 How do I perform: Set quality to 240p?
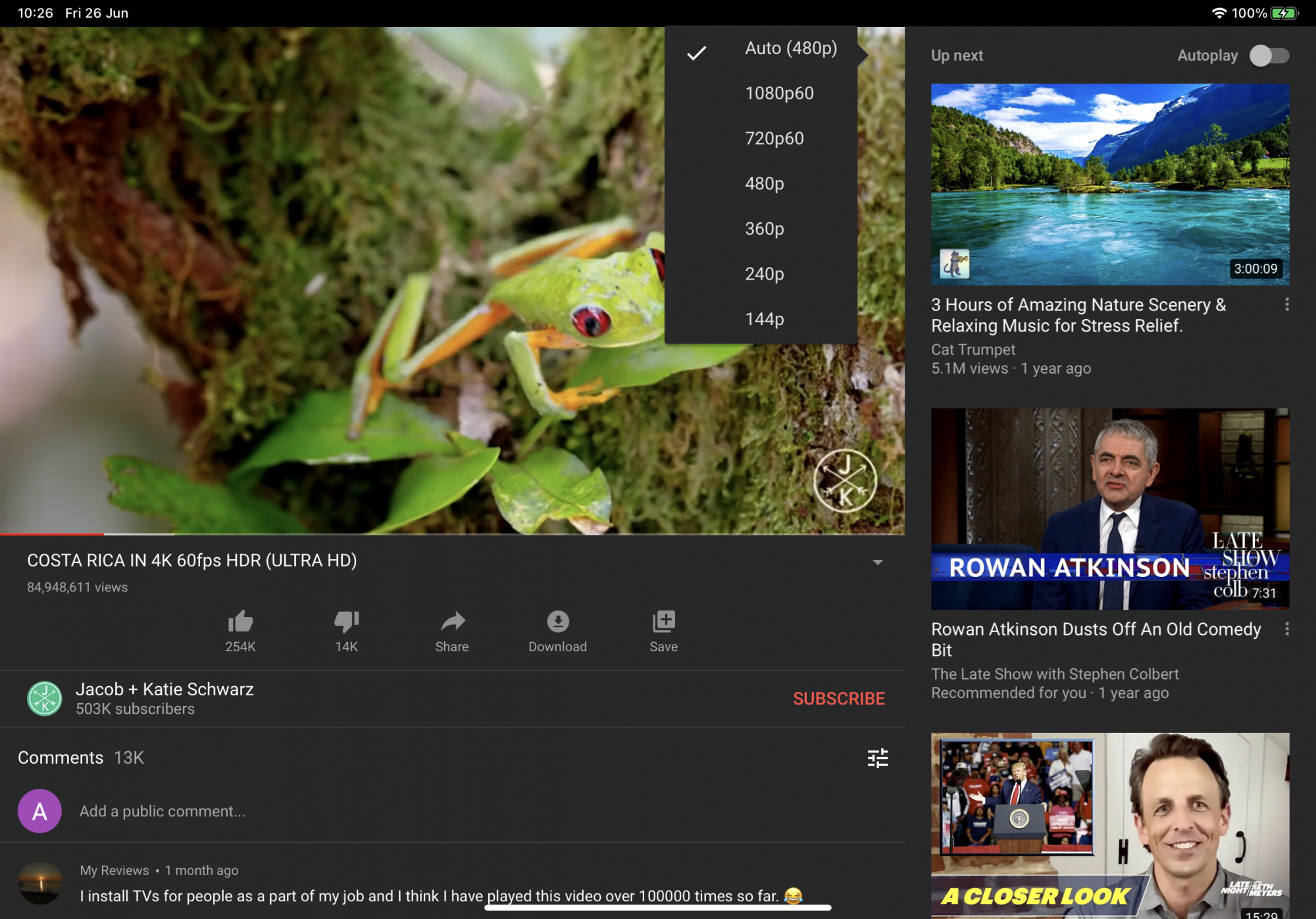point(764,274)
